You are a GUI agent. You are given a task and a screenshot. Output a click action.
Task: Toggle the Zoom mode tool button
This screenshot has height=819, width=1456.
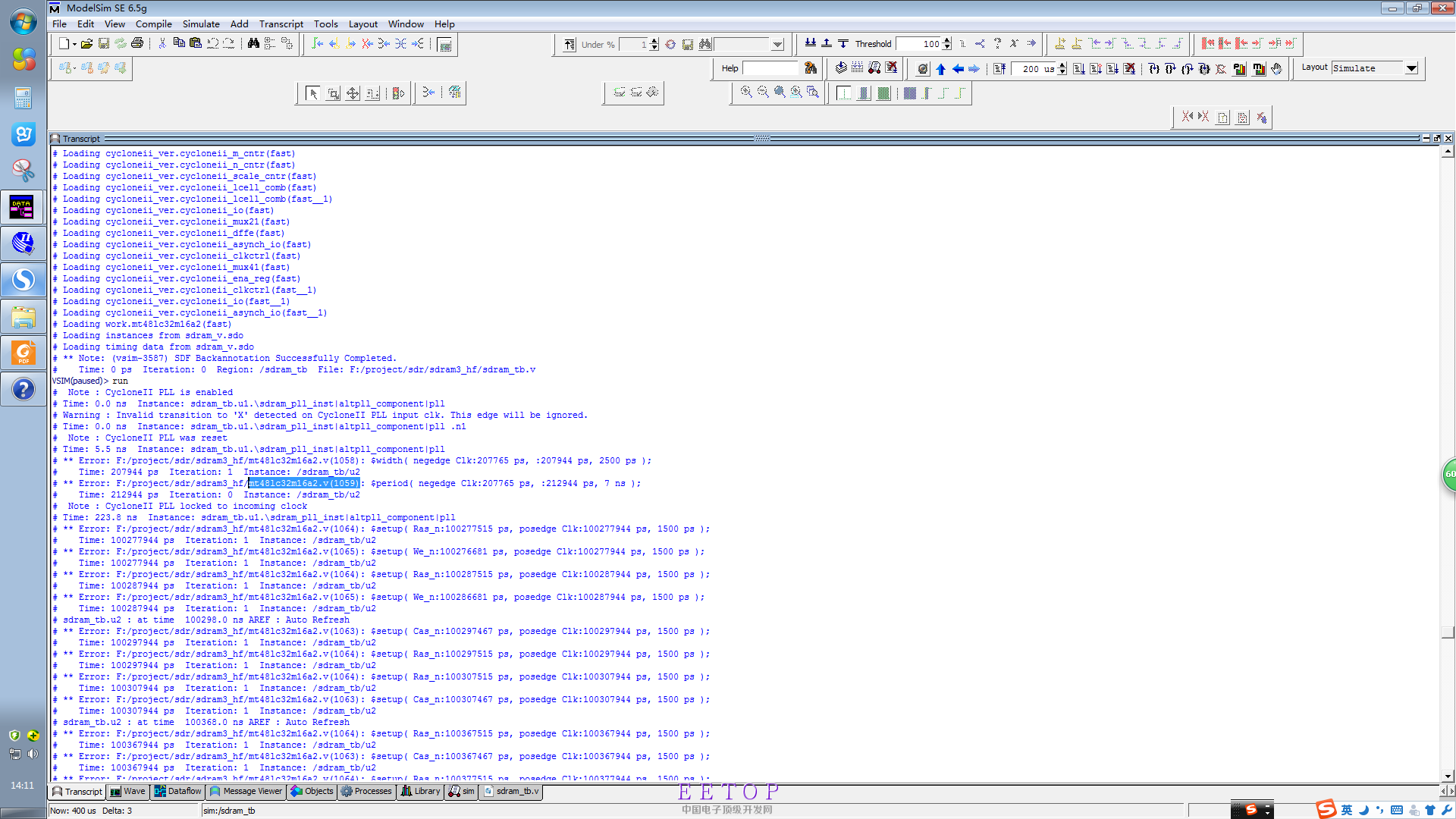click(333, 93)
